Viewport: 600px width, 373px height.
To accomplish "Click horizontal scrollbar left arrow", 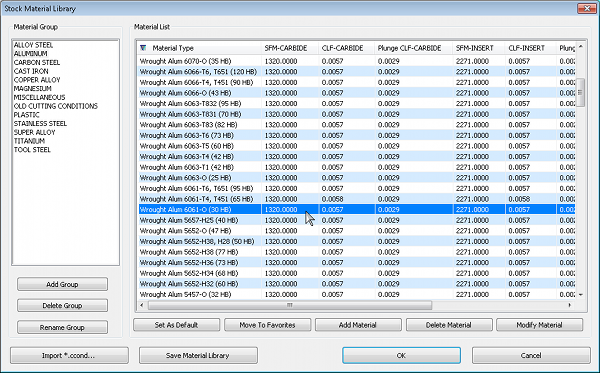I will tap(142, 305).
